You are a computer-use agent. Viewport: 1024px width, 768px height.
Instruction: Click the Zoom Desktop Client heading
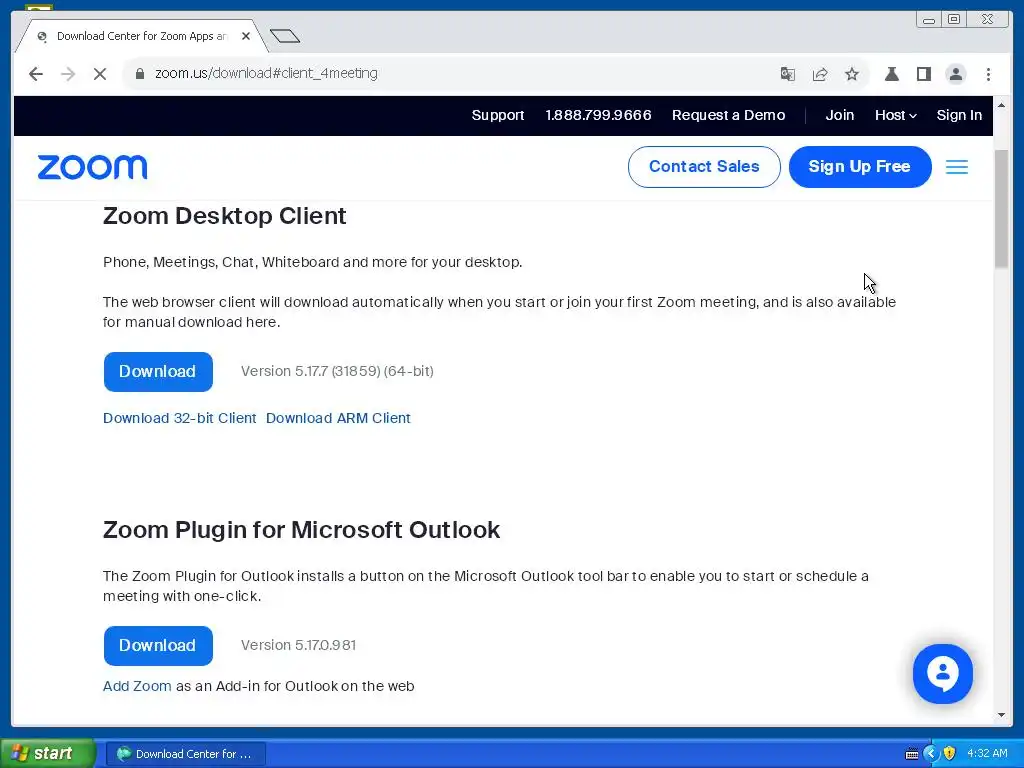[x=224, y=216]
